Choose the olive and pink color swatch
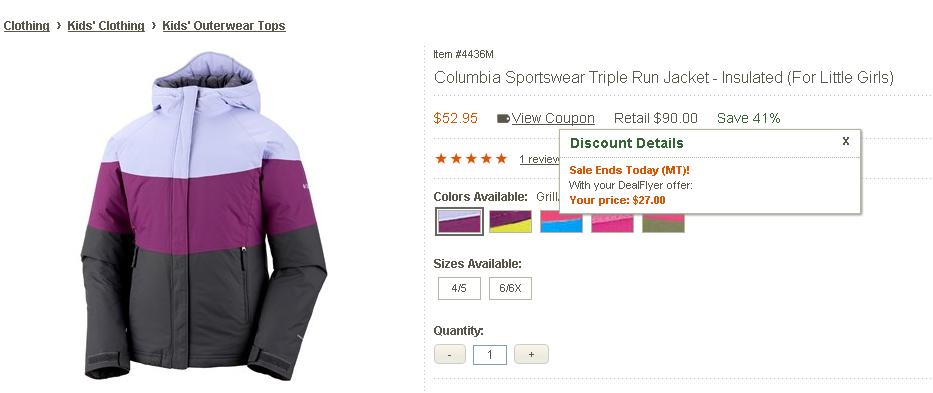This screenshot has width=933, height=393. (x=663, y=223)
